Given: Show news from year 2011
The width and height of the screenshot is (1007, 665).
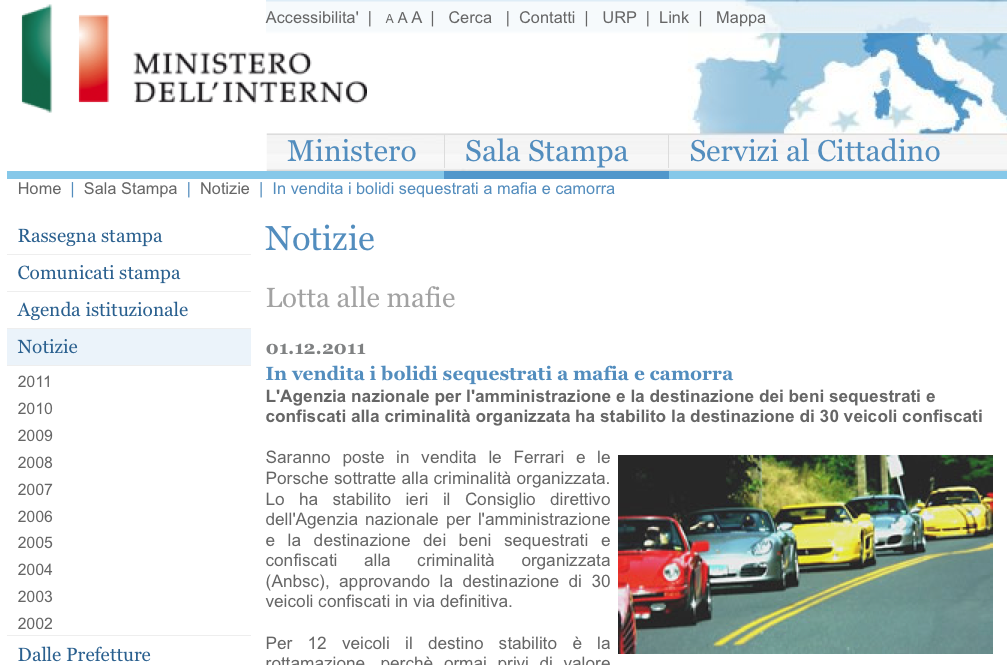Looking at the screenshot, I should [x=34, y=382].
